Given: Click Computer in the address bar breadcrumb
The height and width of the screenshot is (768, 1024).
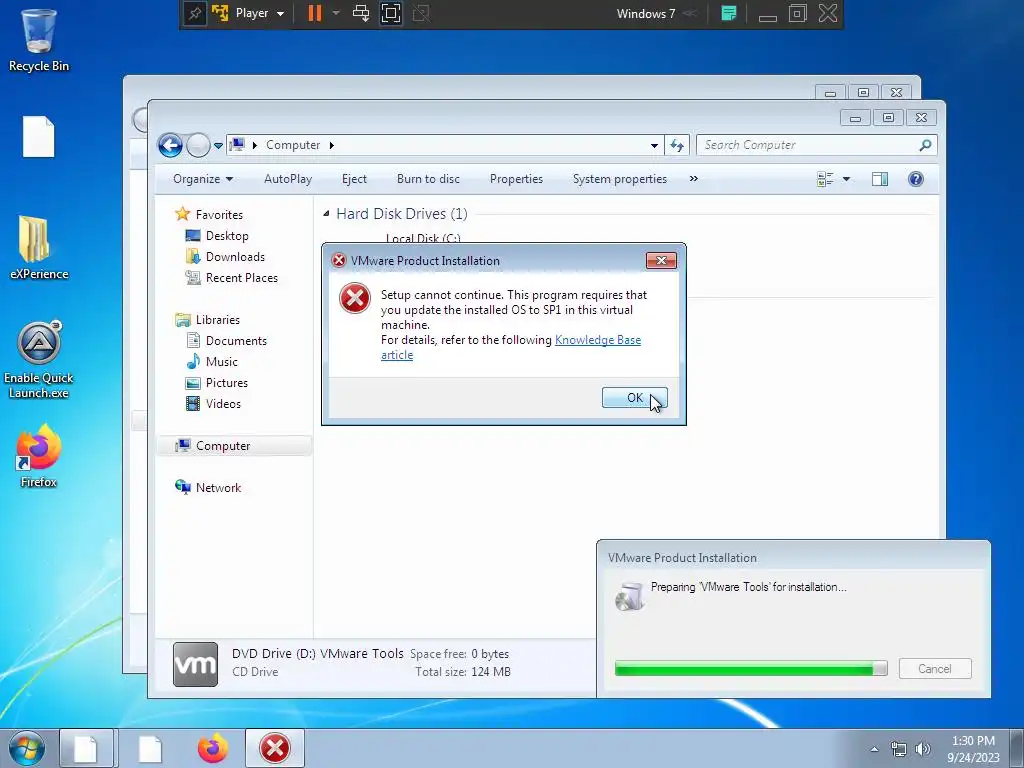Looking at the screenshot, I should point(293,145).
